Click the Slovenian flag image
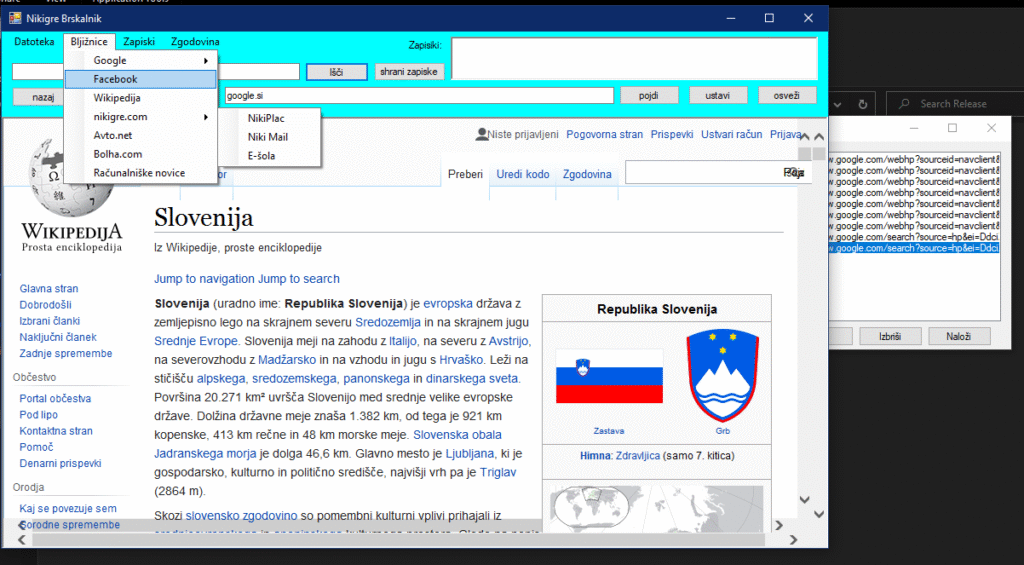Viewport: 1024px width, 565px height. coord(609,376)
